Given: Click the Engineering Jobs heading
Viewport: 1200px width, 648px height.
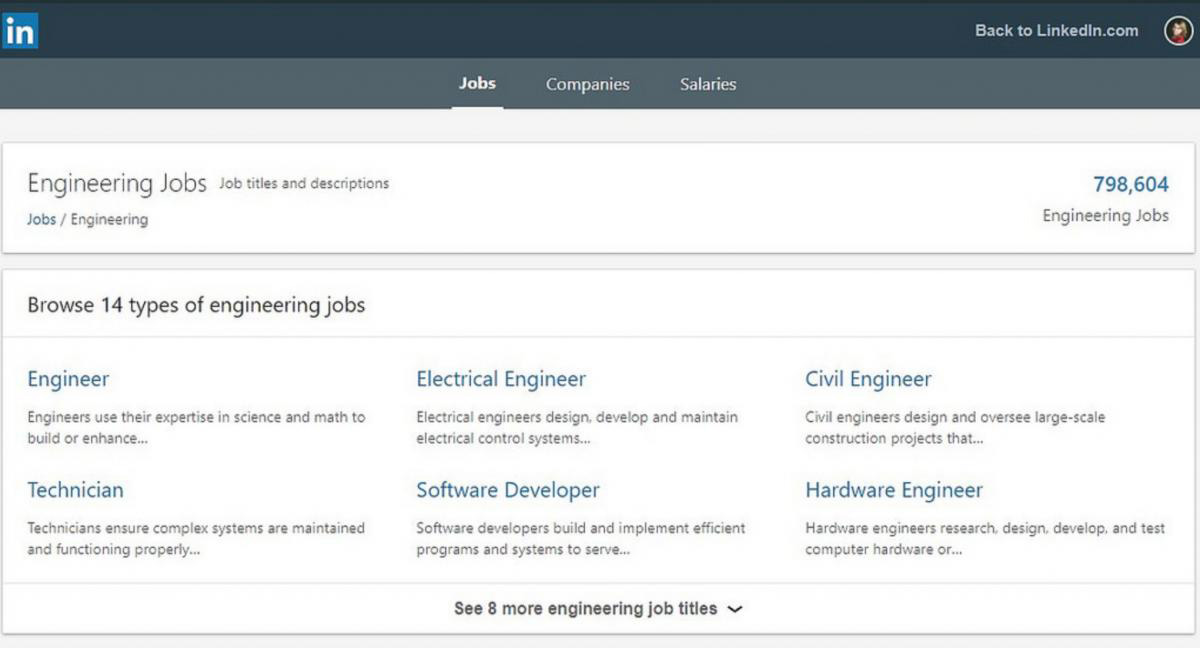Looking at the screenshot, I should 117,184.
